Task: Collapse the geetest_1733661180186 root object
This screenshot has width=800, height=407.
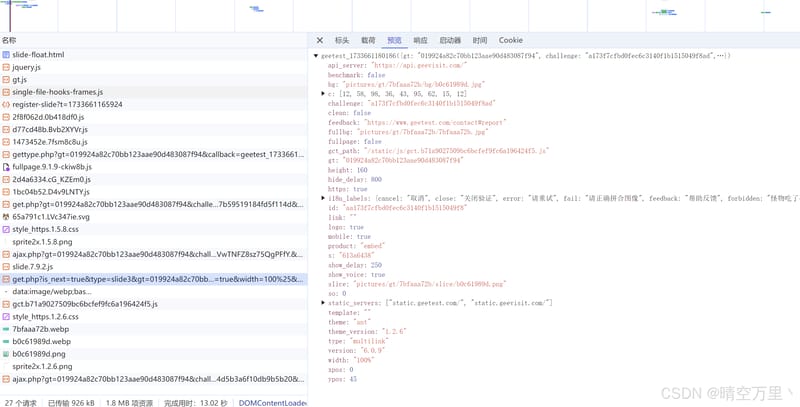Action: [316, 56]
